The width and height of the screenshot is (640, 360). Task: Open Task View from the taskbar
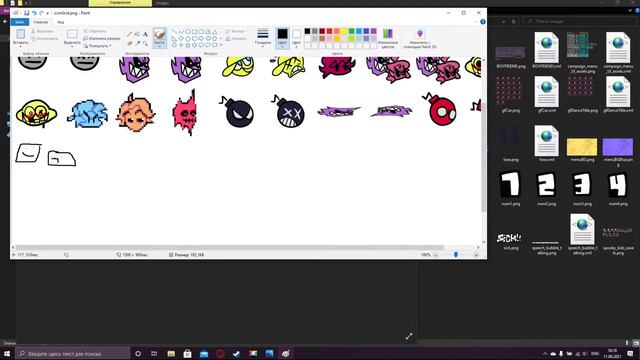tap(154, 353)
